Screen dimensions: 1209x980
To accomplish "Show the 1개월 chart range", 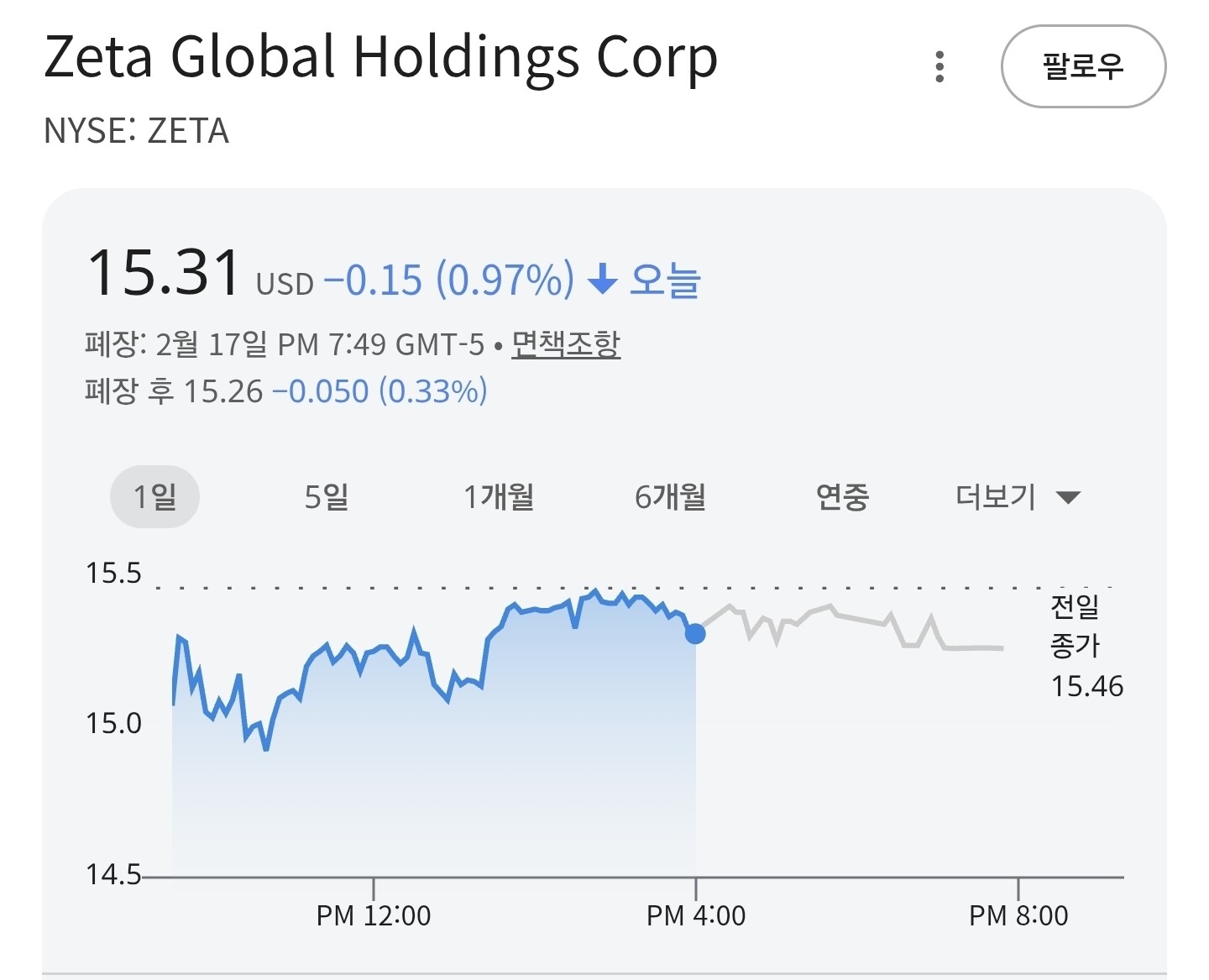I will (x=500, y=497).
